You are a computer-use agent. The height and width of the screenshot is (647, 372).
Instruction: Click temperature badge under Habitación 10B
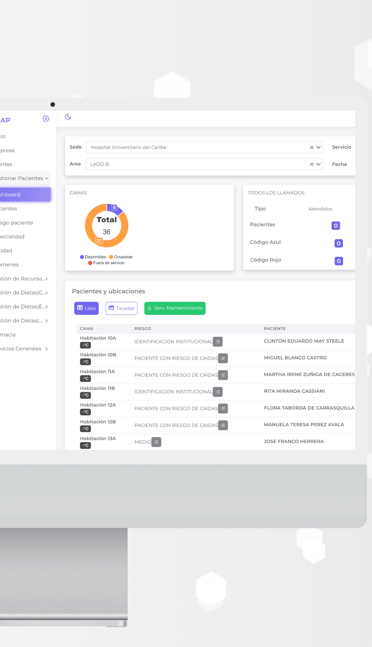pyautogui.click(x=85, y=362)
